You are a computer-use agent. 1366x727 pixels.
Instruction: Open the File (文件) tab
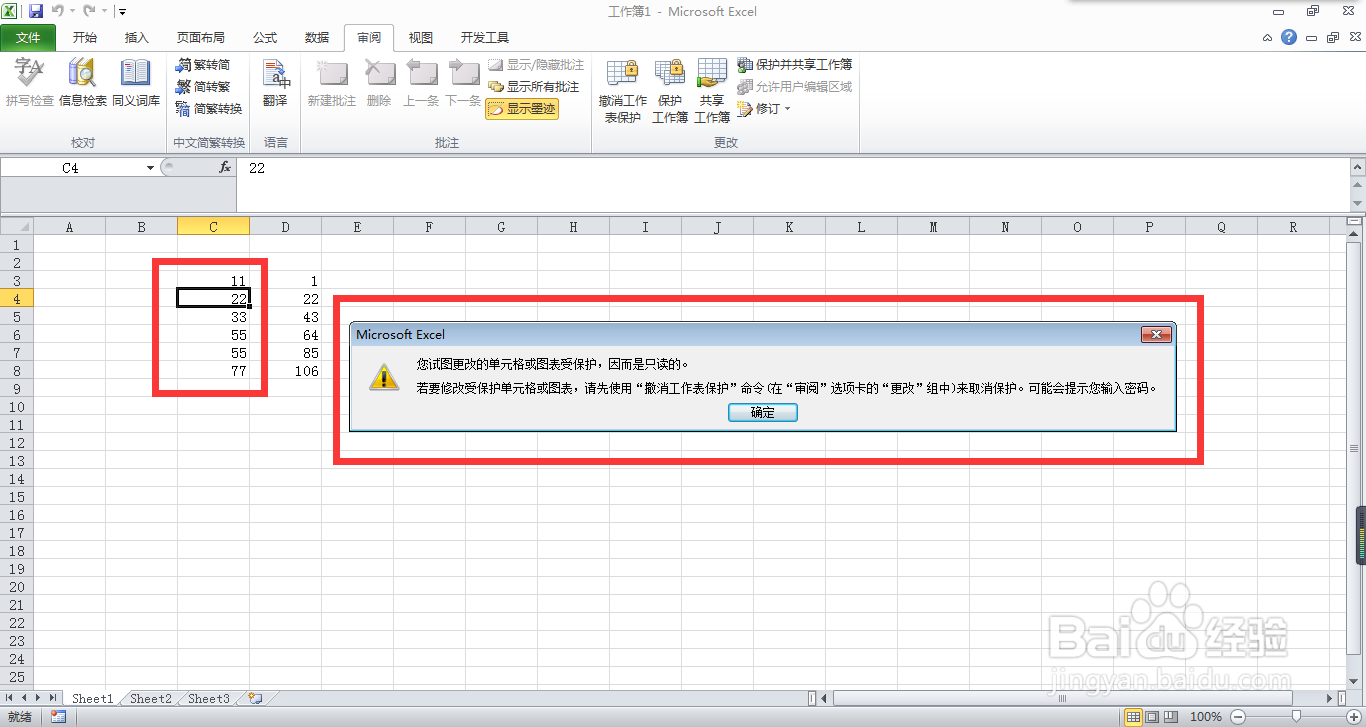click(x=29, y=38)
